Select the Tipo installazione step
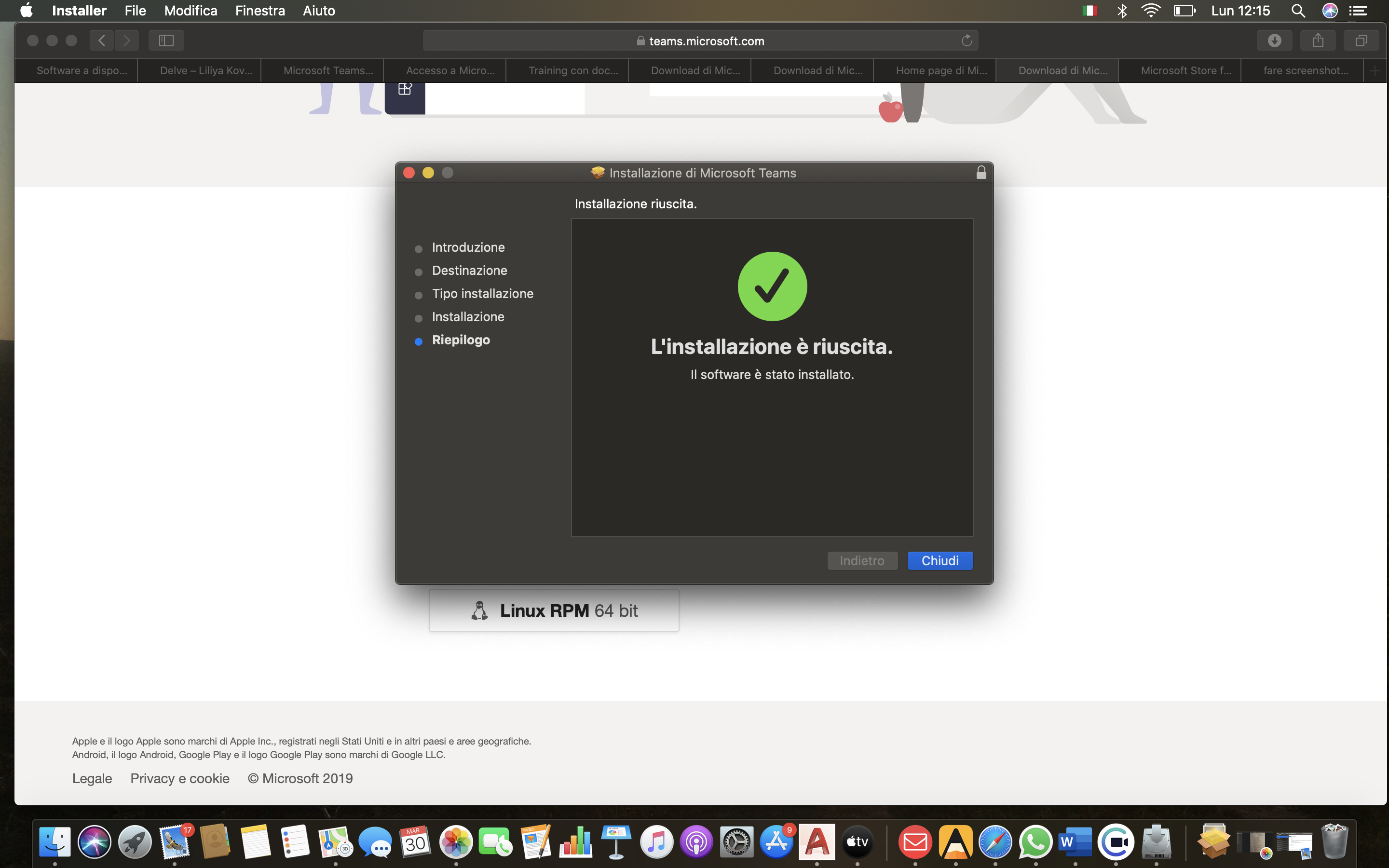The width and height of the screenshot is (1389, 868). (482, 294)
